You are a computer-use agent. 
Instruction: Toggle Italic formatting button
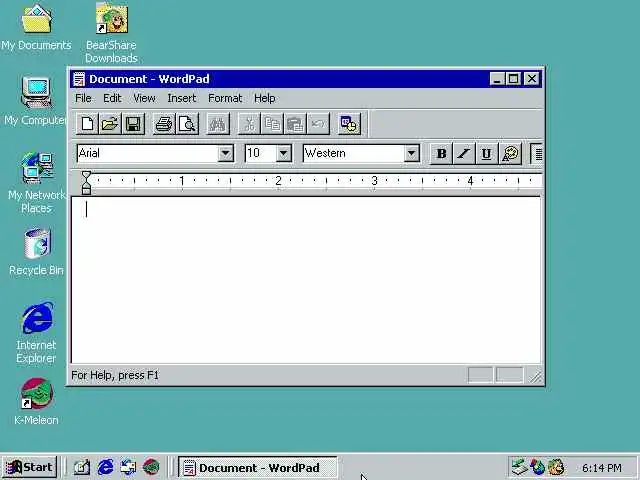[x=464, y=154]
